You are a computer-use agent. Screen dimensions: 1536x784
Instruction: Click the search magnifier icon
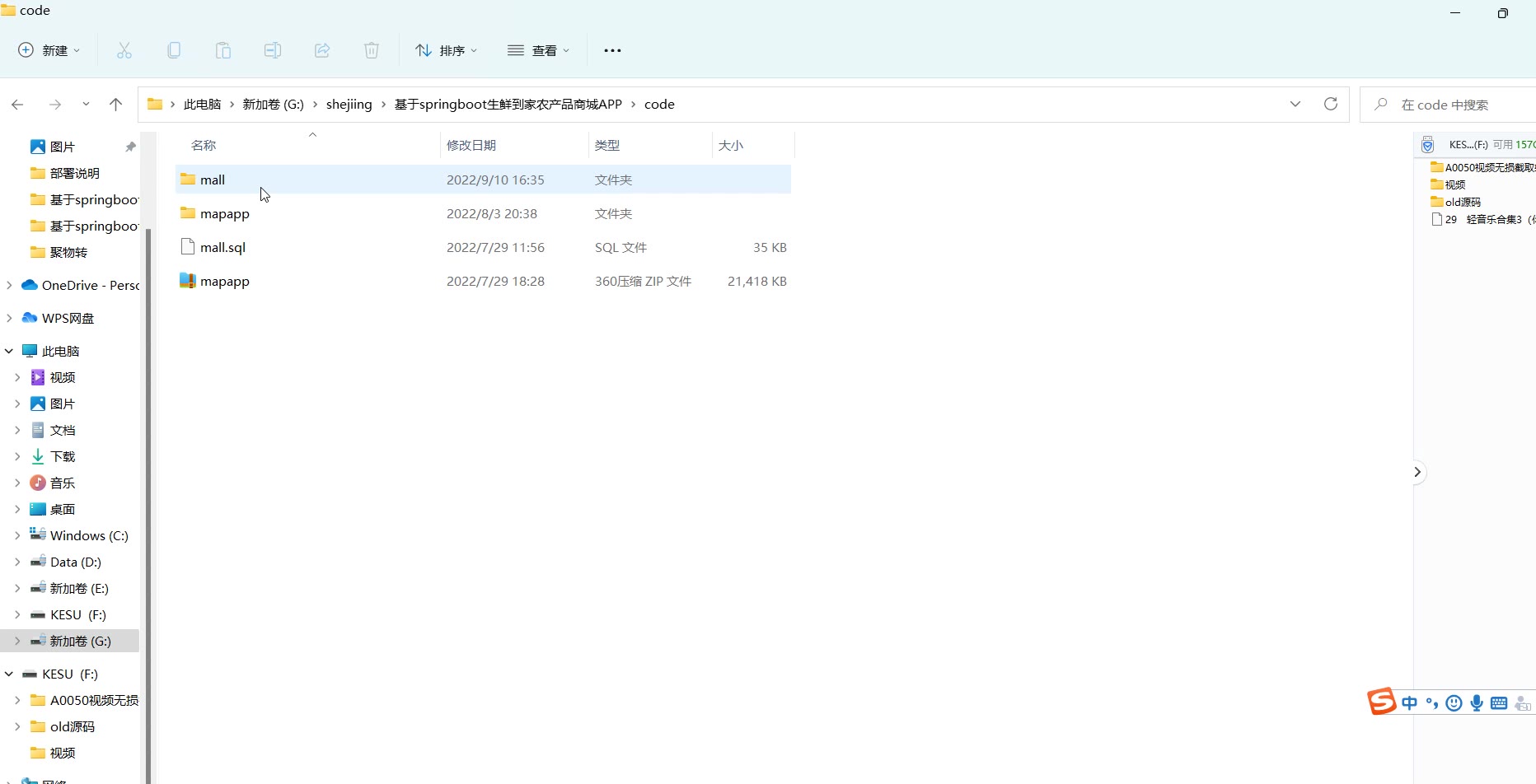(x=1381, y=105)
